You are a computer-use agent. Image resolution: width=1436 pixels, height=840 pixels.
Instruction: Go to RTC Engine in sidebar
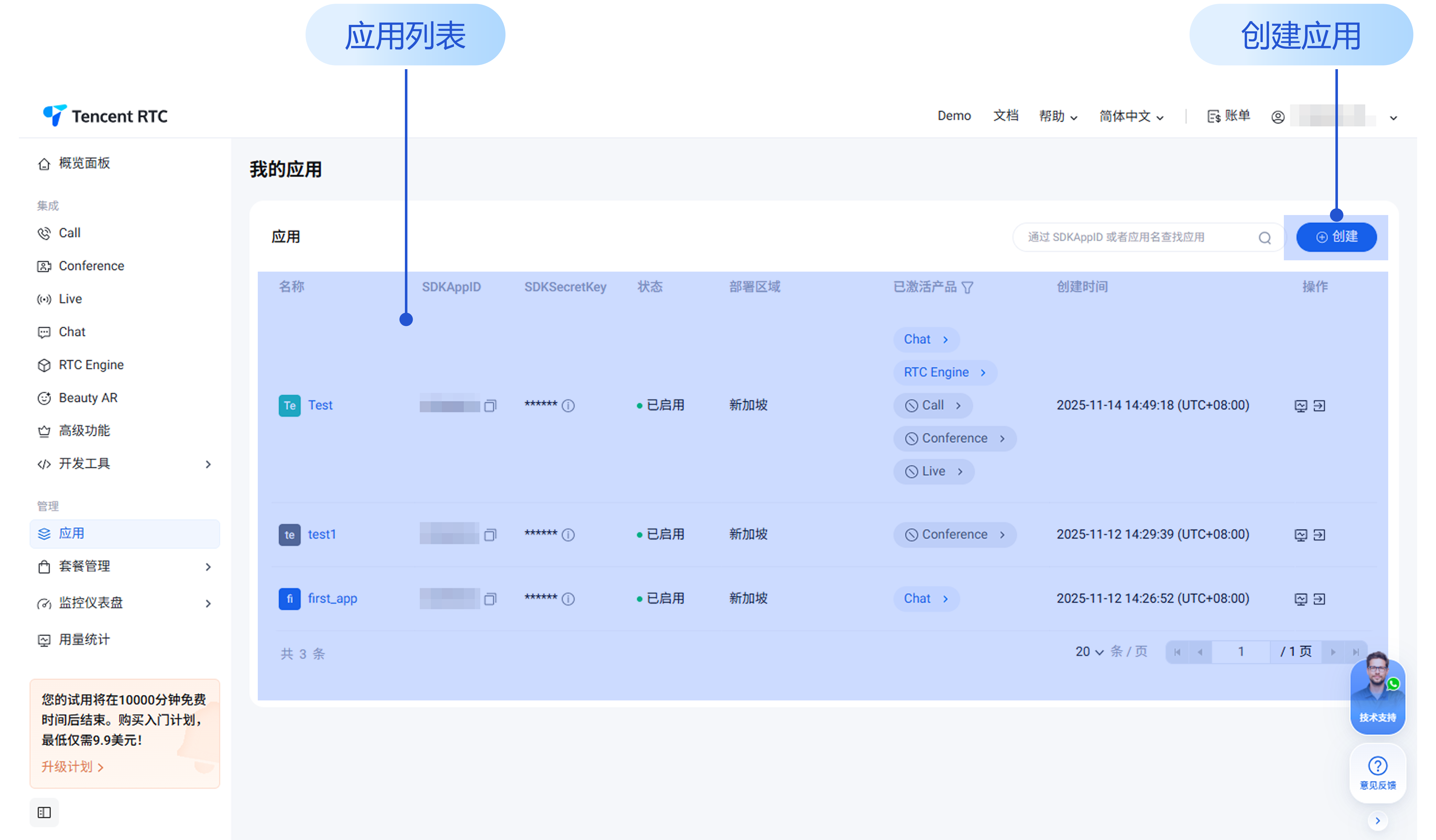[91, 365]
